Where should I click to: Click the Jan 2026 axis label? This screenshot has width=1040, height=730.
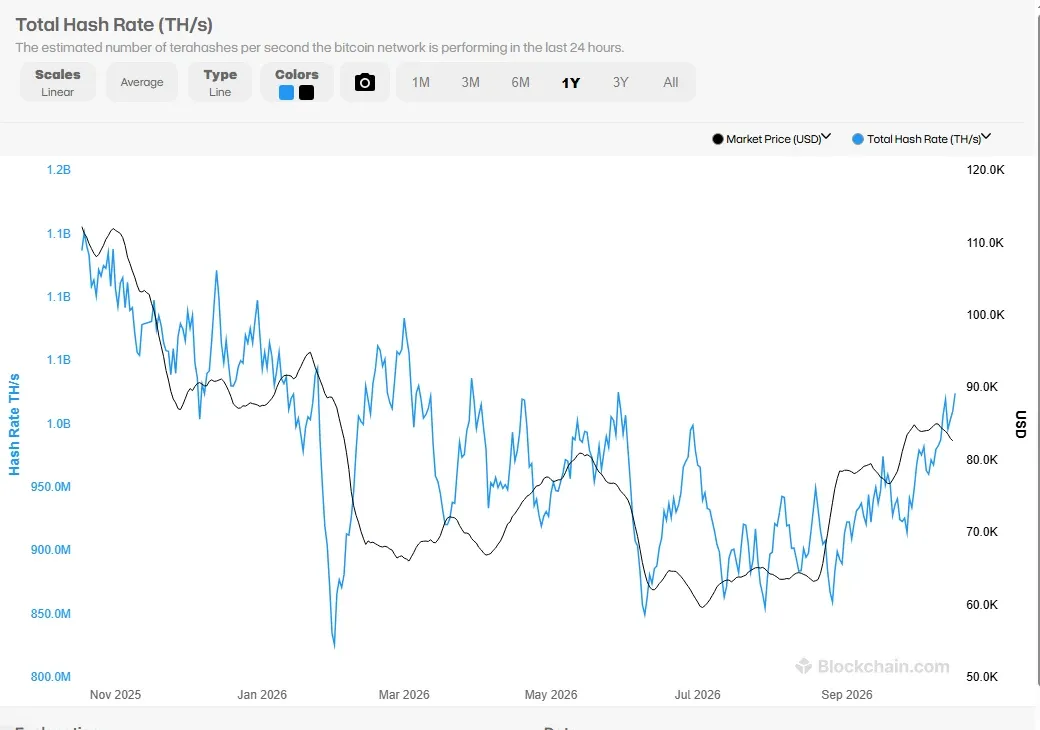coord(262,694)
